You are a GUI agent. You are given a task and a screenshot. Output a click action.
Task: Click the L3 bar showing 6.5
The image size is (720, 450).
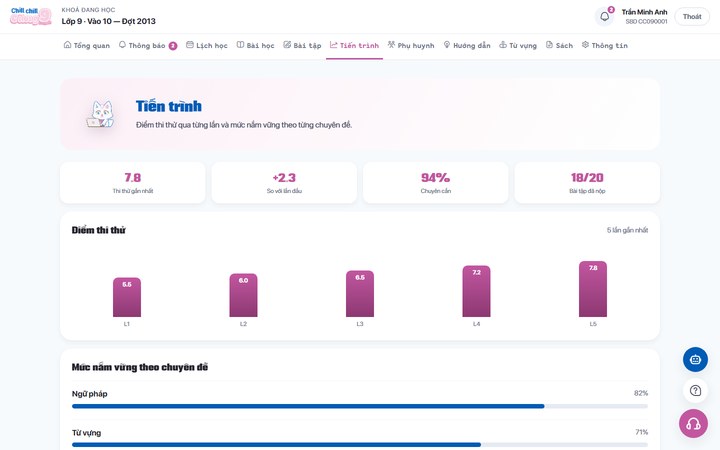[x=360, y=294]
